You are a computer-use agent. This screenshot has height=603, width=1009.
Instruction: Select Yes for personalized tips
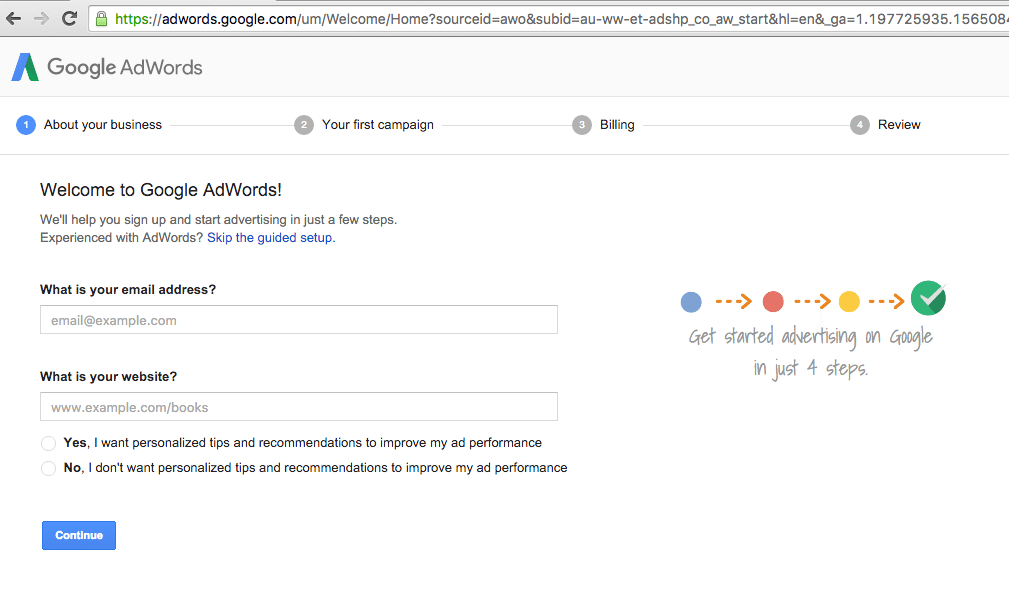49,443
